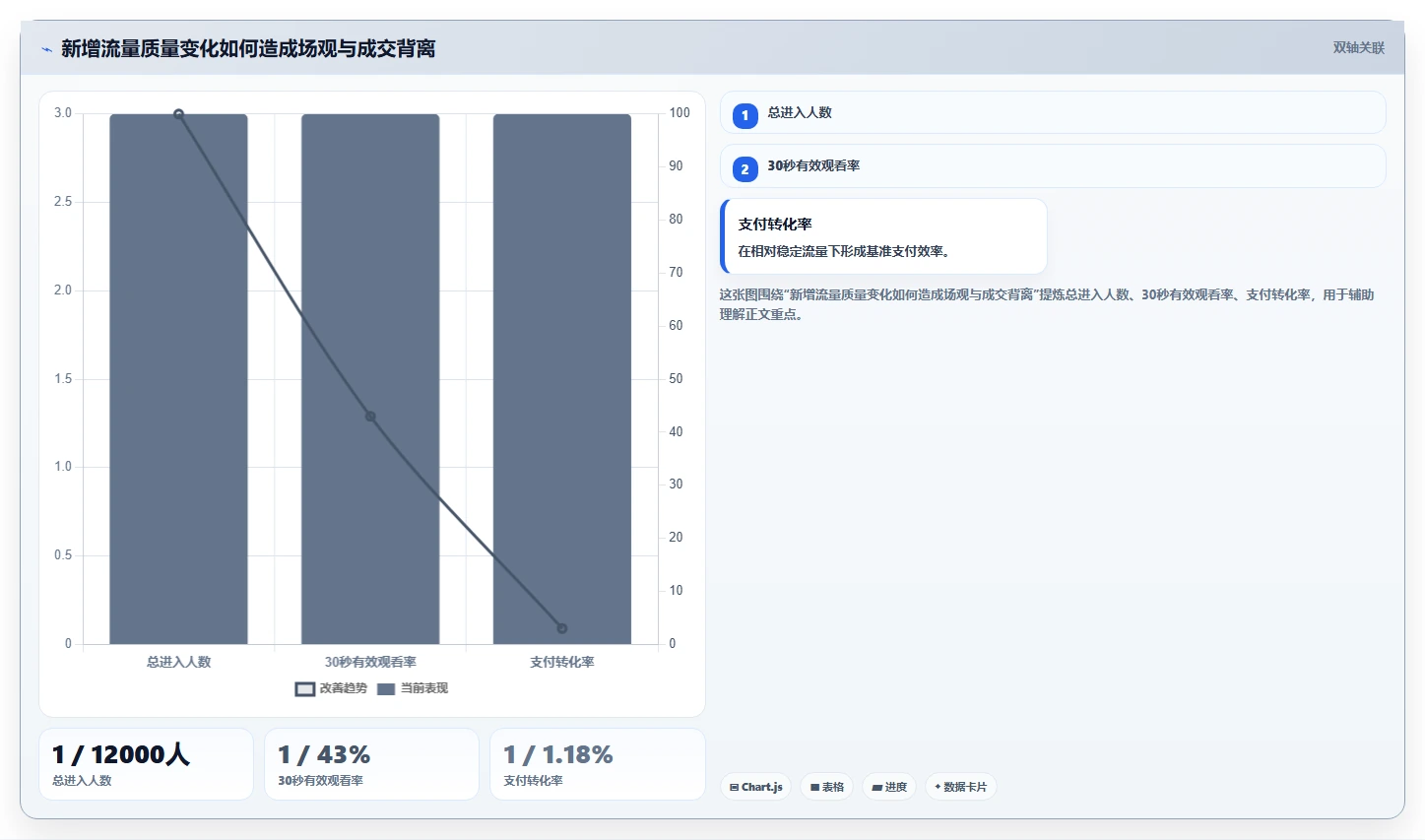Open the 1 / 43% data card
The image size is (1425, 840).
371,764
